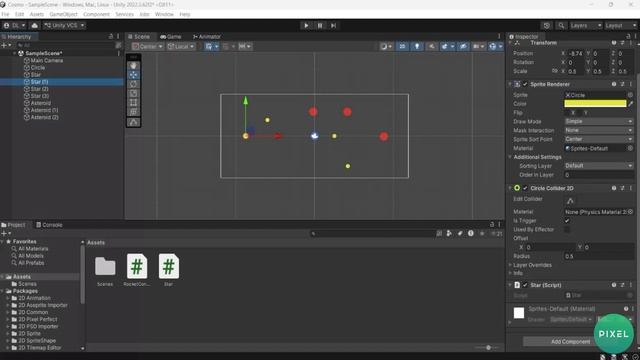Open the Window menu

pyautogui.click(x=164, y=14)
